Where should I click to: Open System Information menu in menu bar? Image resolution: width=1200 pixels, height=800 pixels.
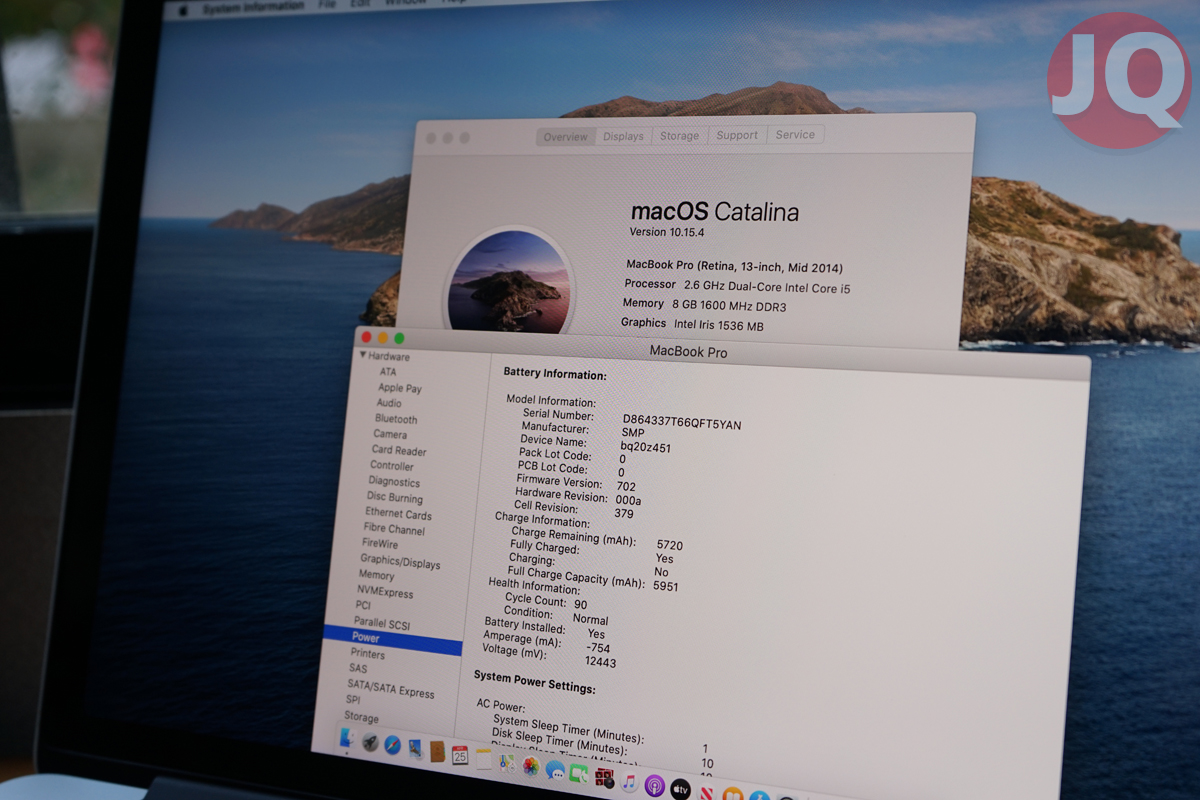coord(253,7)
